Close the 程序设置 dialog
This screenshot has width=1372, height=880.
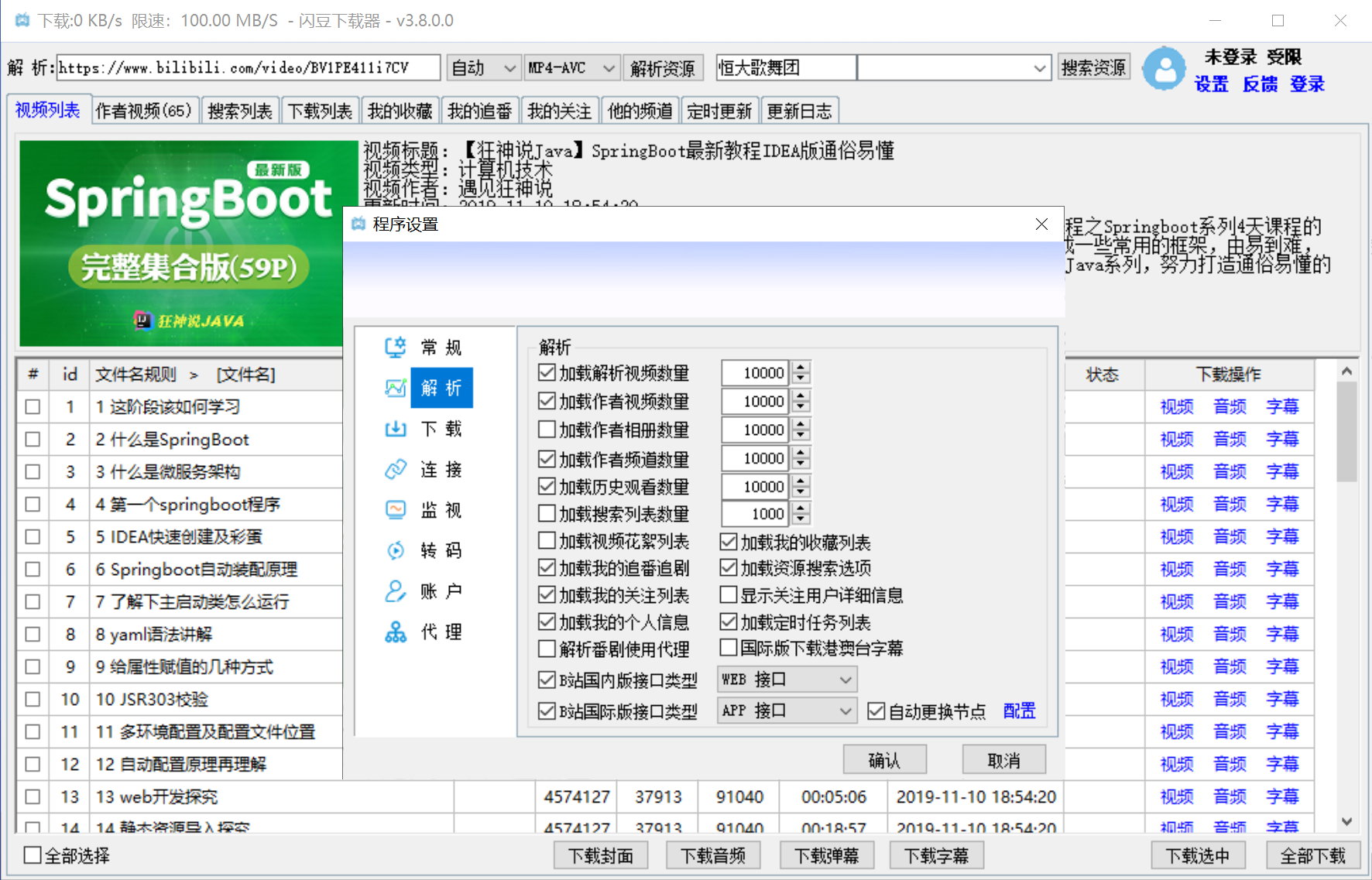pyautogui.click(x=1041, y=224)
